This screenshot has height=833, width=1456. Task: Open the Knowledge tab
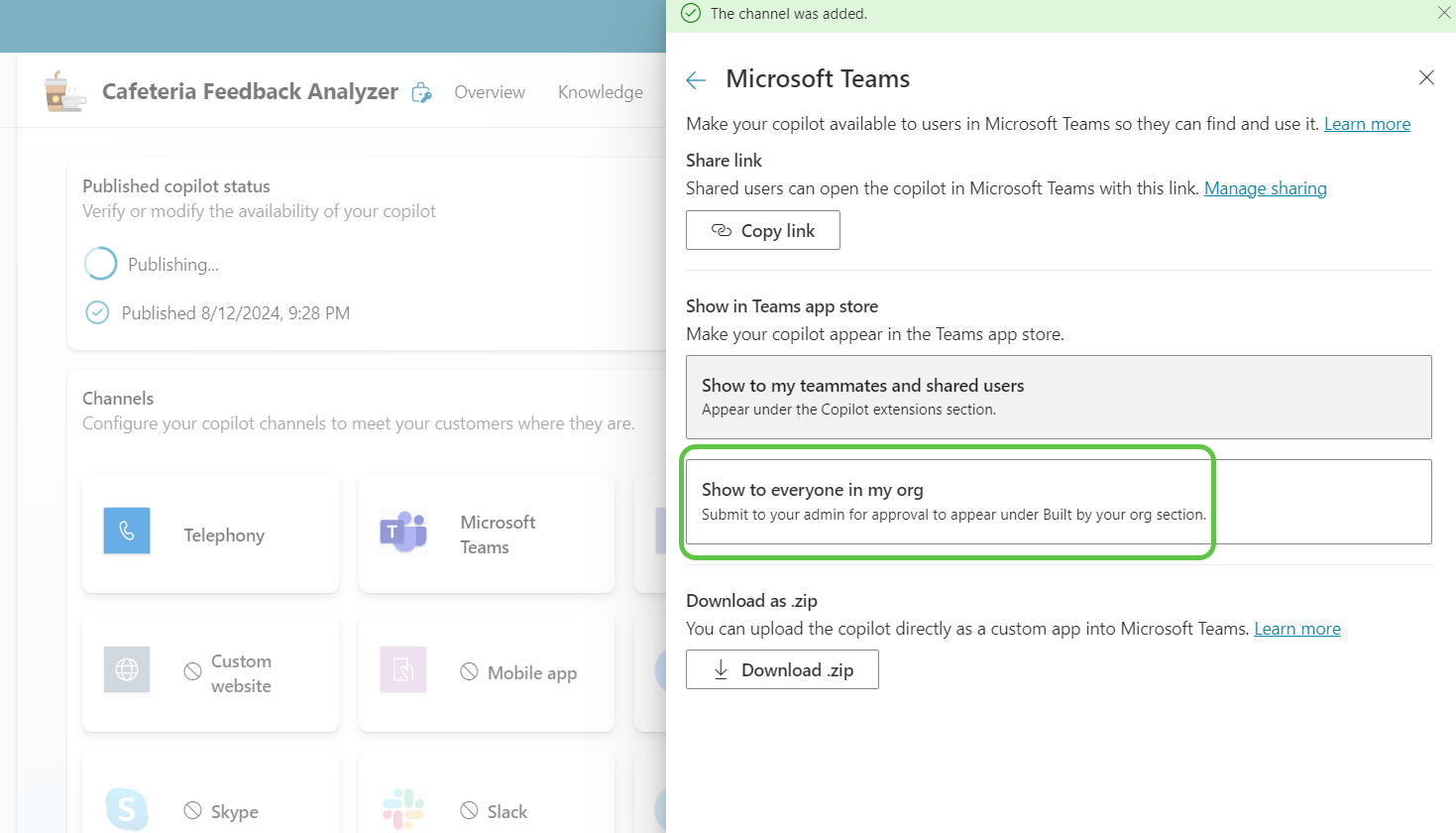600,92
